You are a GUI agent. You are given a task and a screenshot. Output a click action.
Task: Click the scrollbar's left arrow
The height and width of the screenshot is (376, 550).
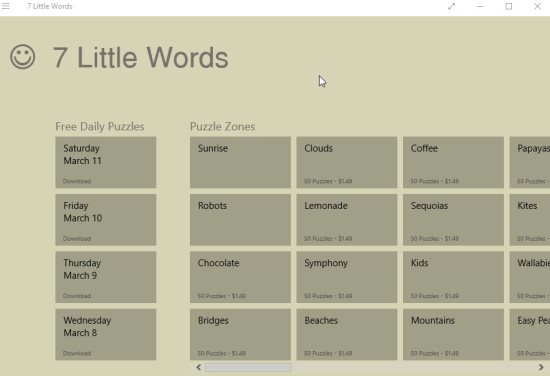(199, 367)
